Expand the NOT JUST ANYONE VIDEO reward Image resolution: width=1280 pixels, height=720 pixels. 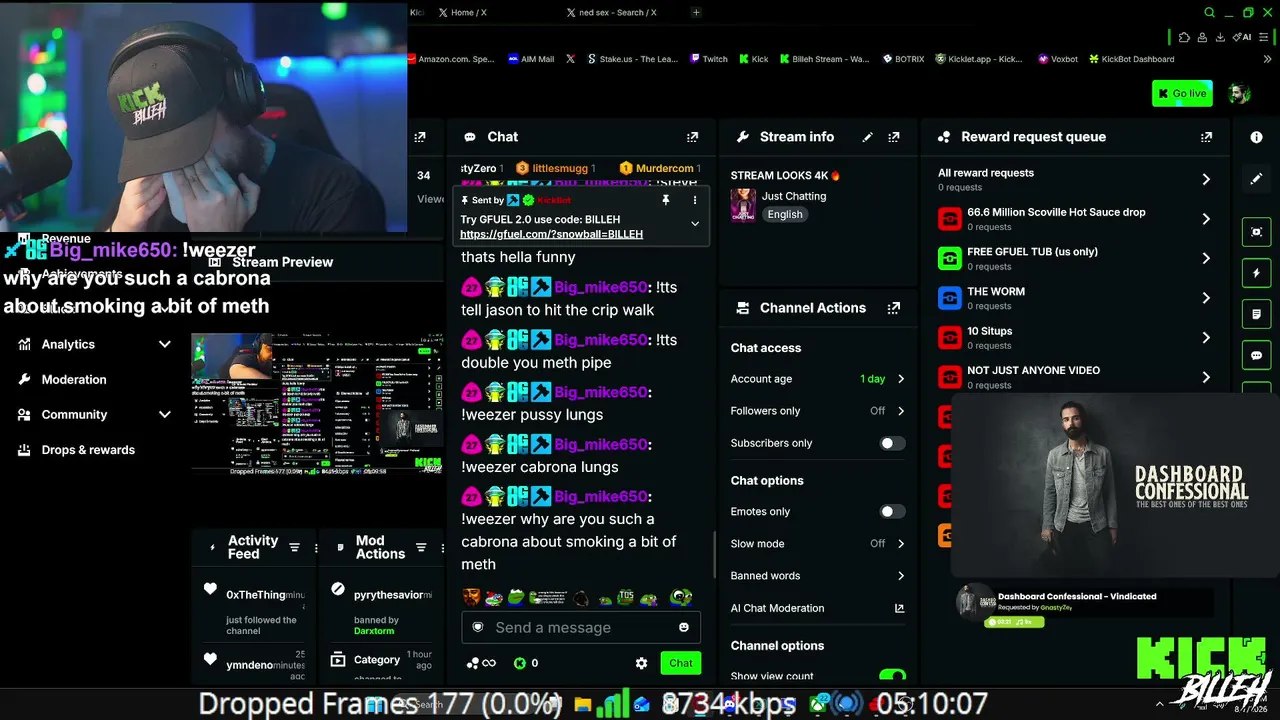[x=1206, y=377]
